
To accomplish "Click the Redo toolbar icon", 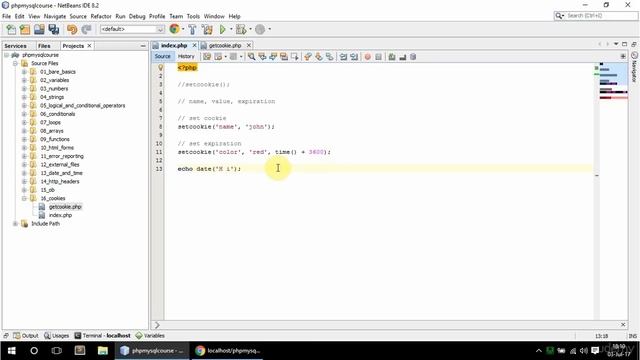I will tap(86, 29).
